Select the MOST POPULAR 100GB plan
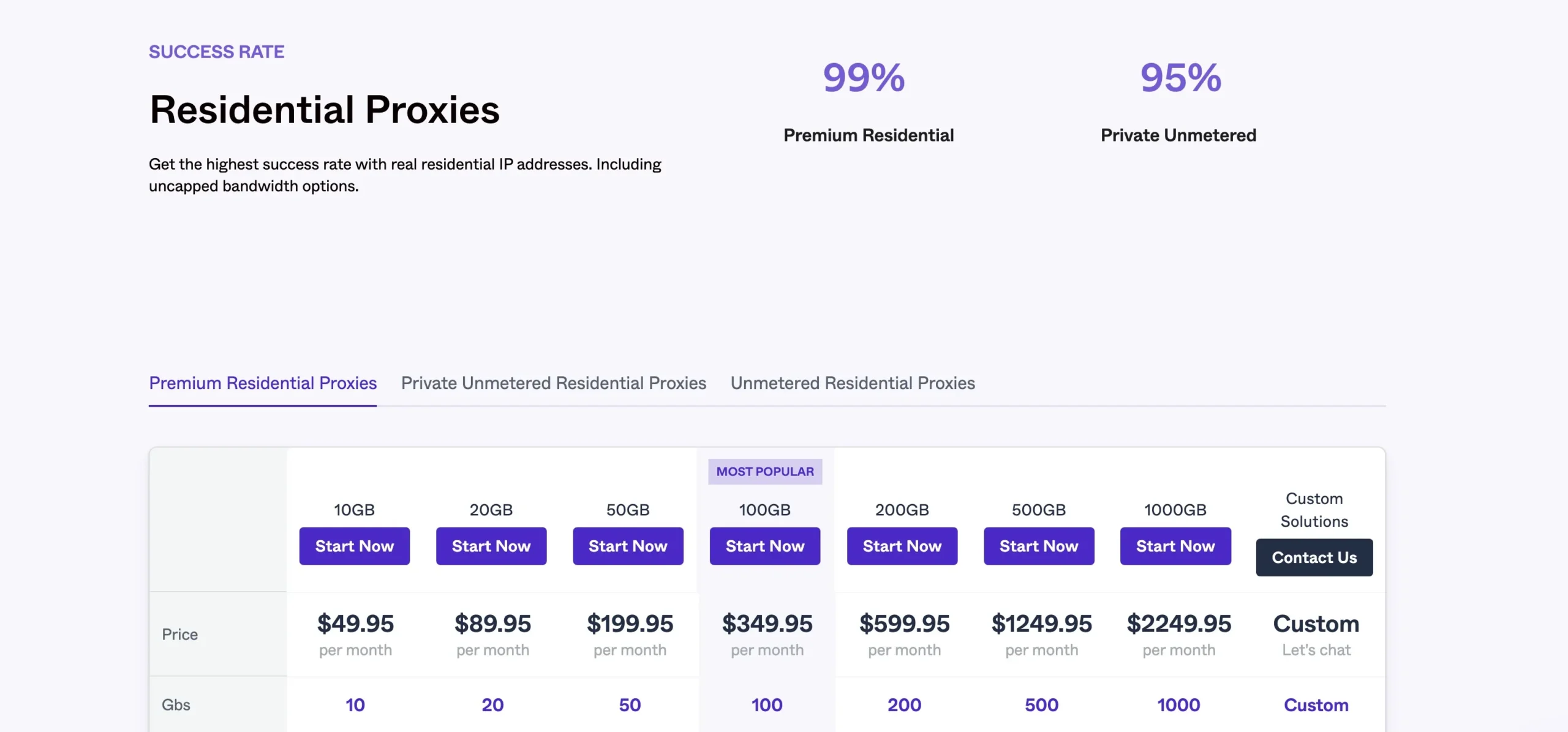This screenshot has width=1568, height=732. click(x=765, y=545)
